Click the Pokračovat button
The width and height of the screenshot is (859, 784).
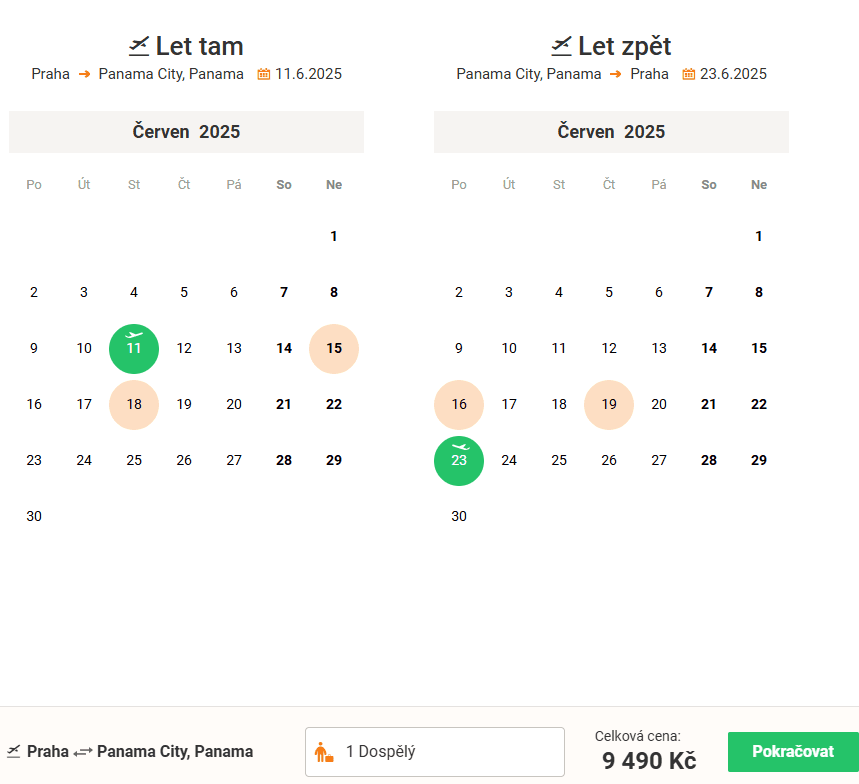[793, 752]
